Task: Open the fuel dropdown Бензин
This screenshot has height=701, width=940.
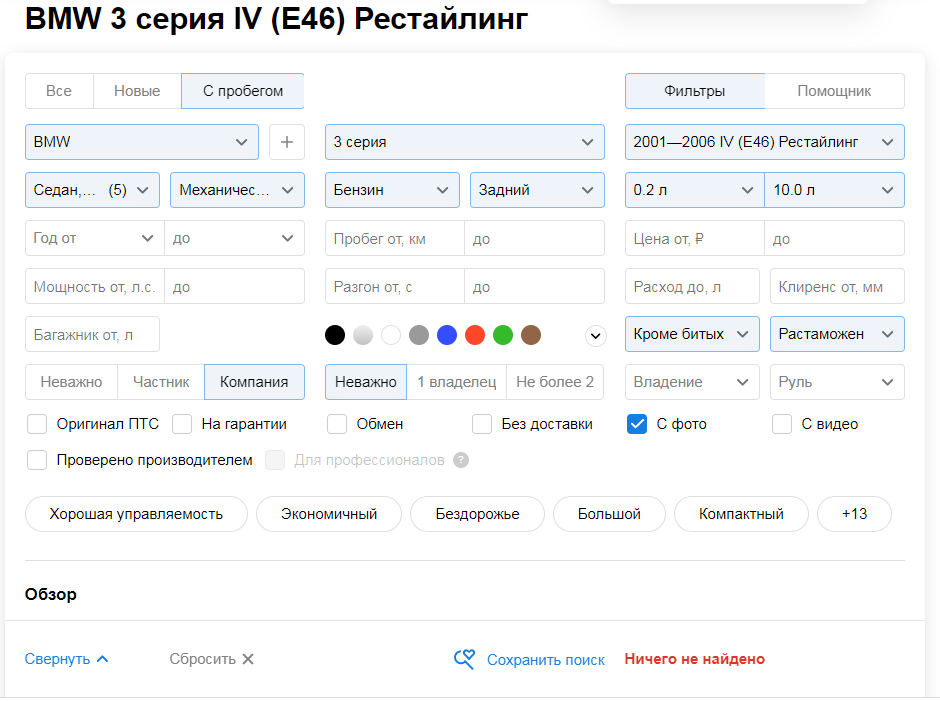Action: 392,190
